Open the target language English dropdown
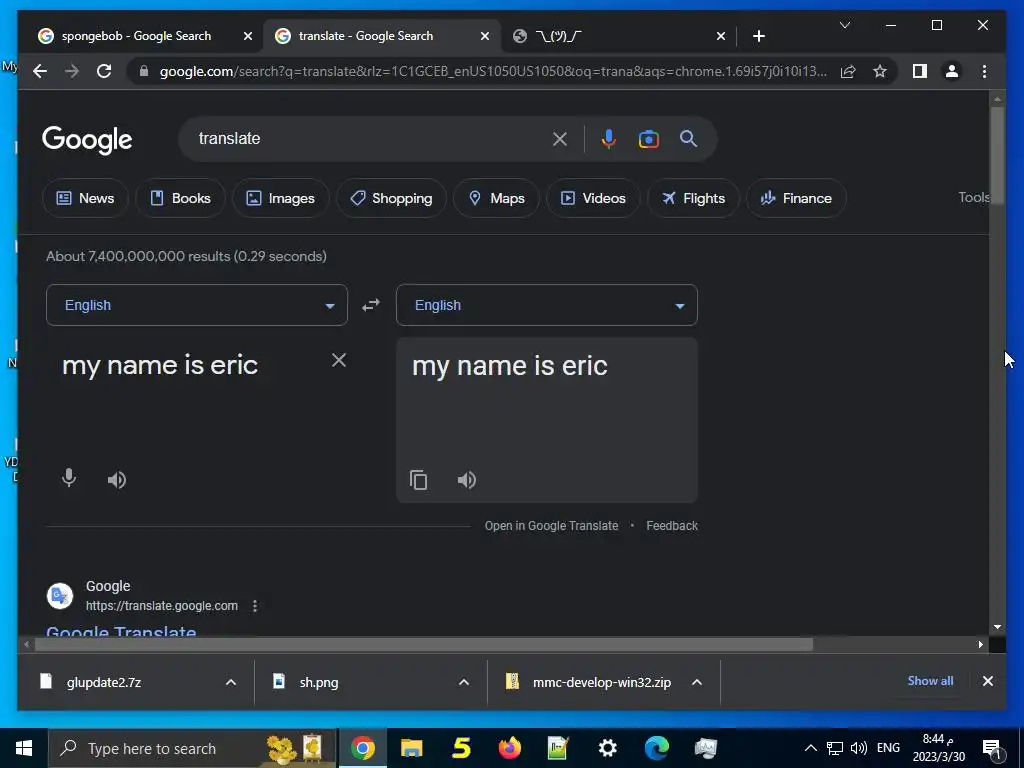The width and height of the screenshot is (1024, 768). [x=547, y=305]
